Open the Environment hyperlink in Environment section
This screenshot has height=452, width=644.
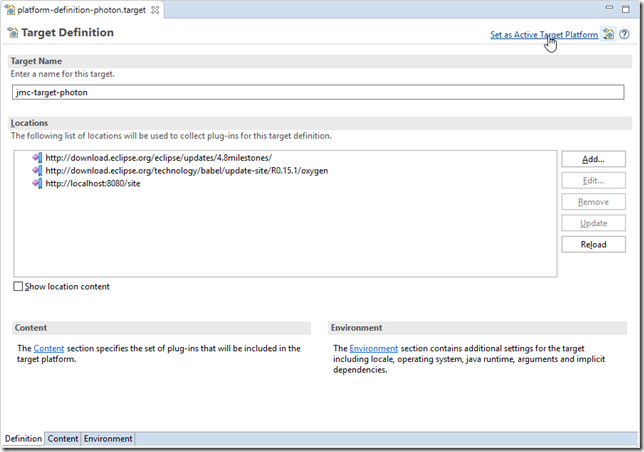tap(373, 349)
